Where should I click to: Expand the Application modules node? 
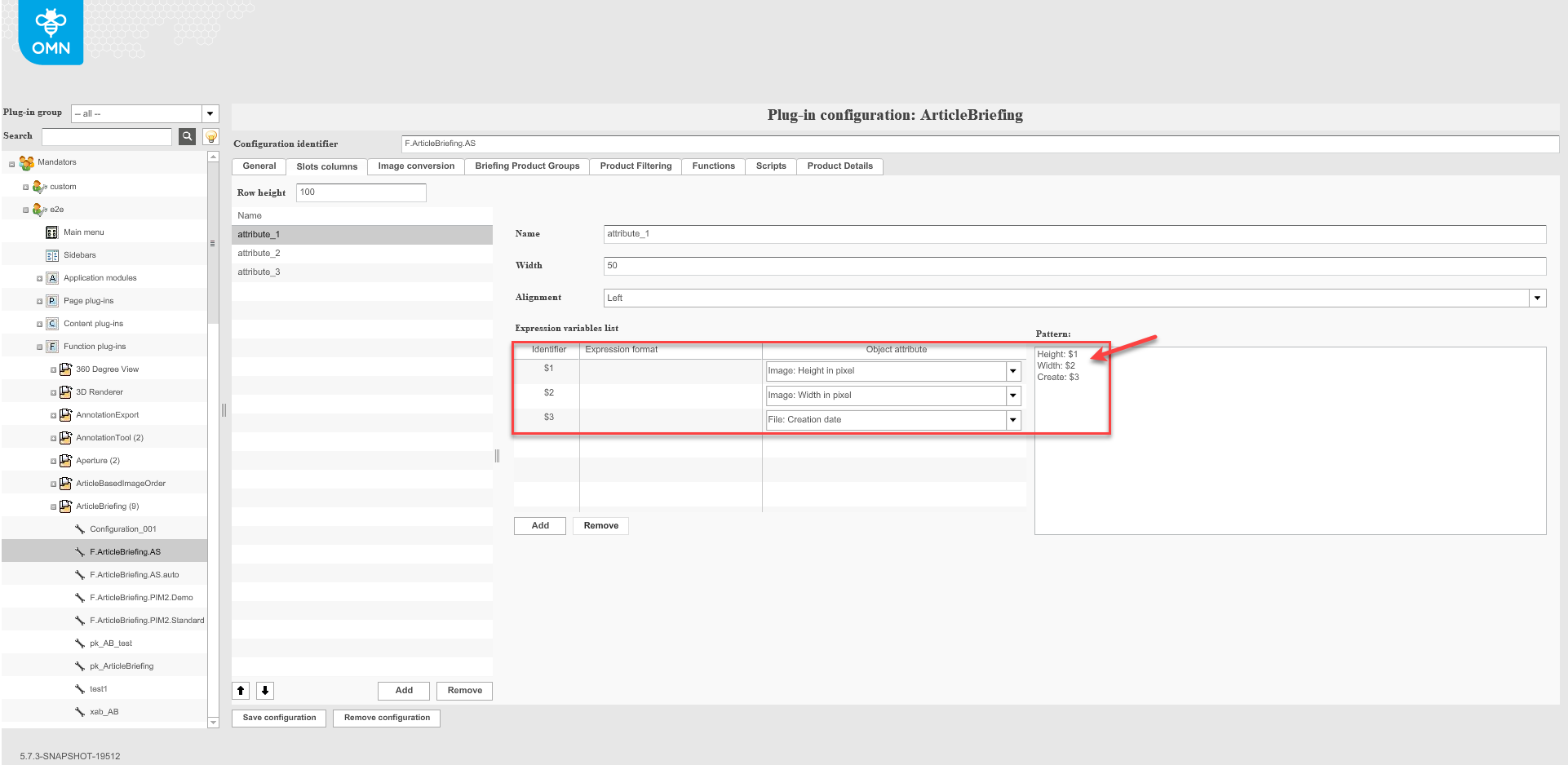click(x=39, y=278)
